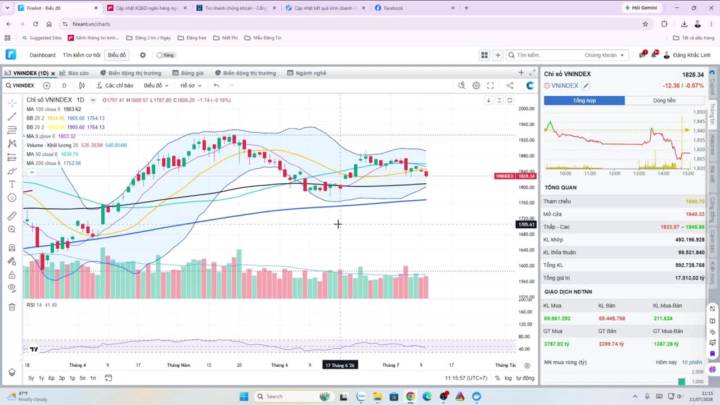Click the 10 phiên link
This screenshot has height=405, width=720.
[x=692, y=362]
